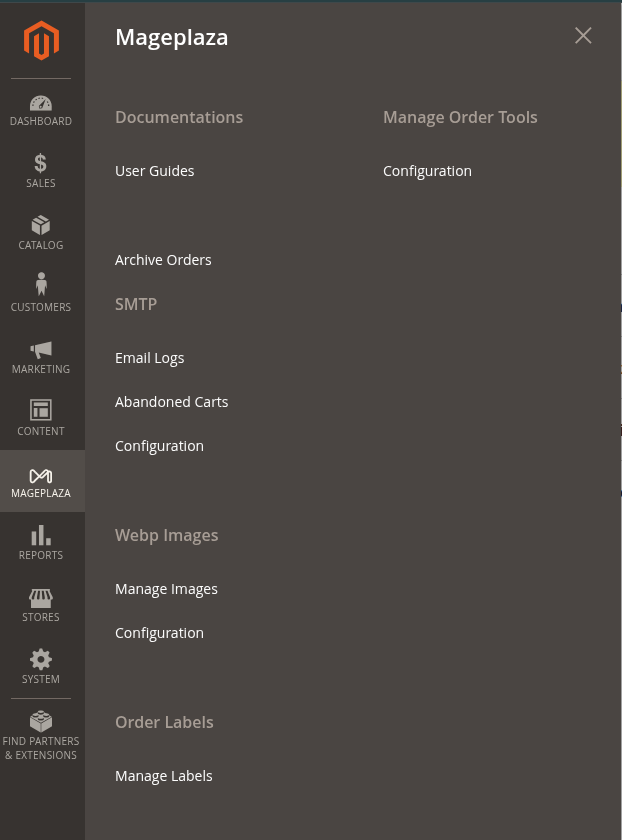The width and height of the screenshot is (622, 840).
Task: Open the Dashboard sidebar icon
Action: pyautogui.click(x=41, y=104)
